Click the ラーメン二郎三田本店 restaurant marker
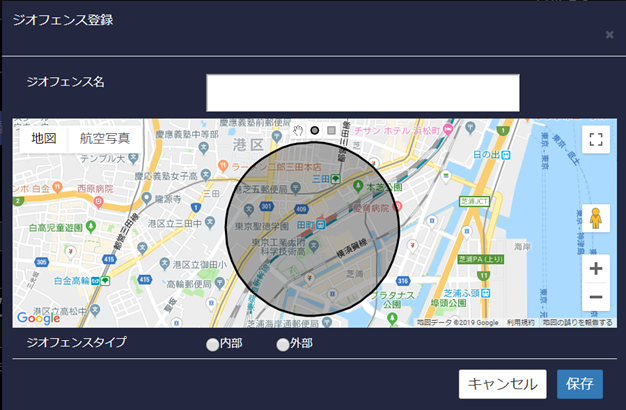626x410 pixels. (x=223, y=165)
